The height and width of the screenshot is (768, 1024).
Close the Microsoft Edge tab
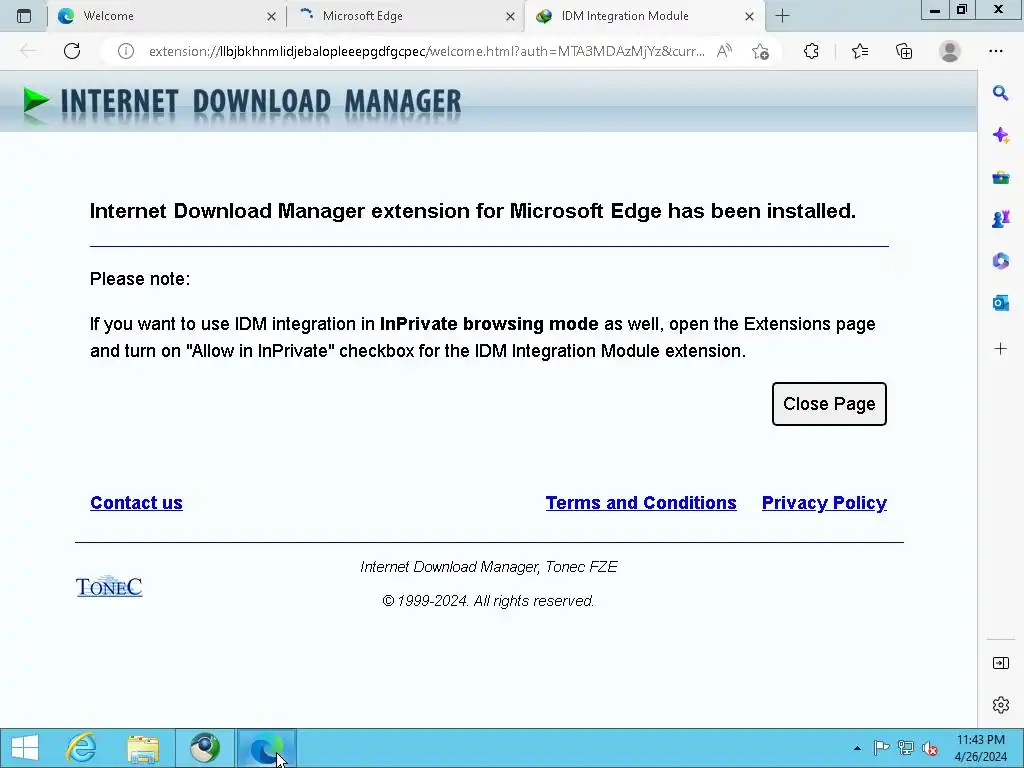point(510,16)
